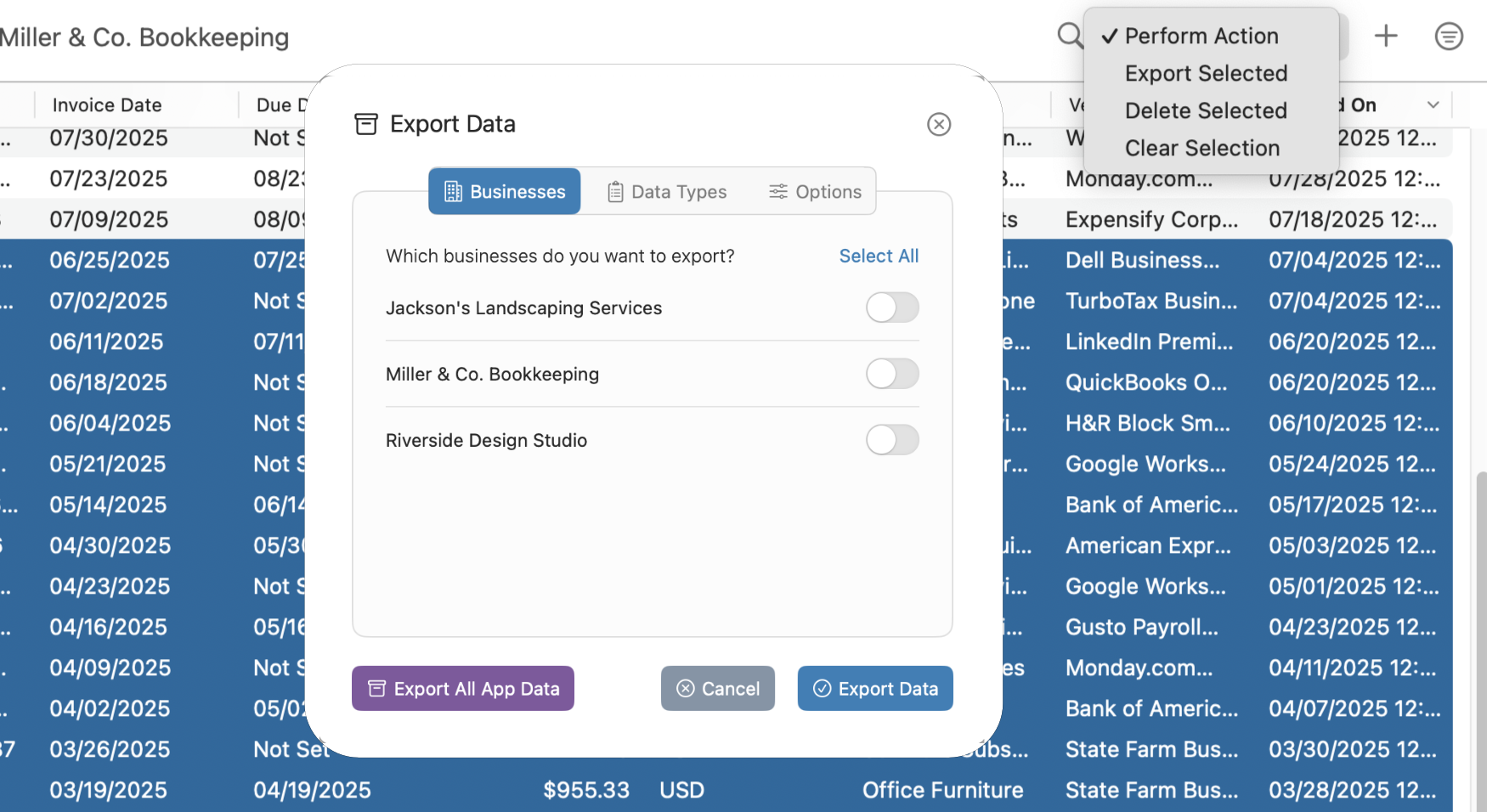Screen dimensions: 1487x812
Task: Click the circled X close icon on dialog
Action: 939,124
